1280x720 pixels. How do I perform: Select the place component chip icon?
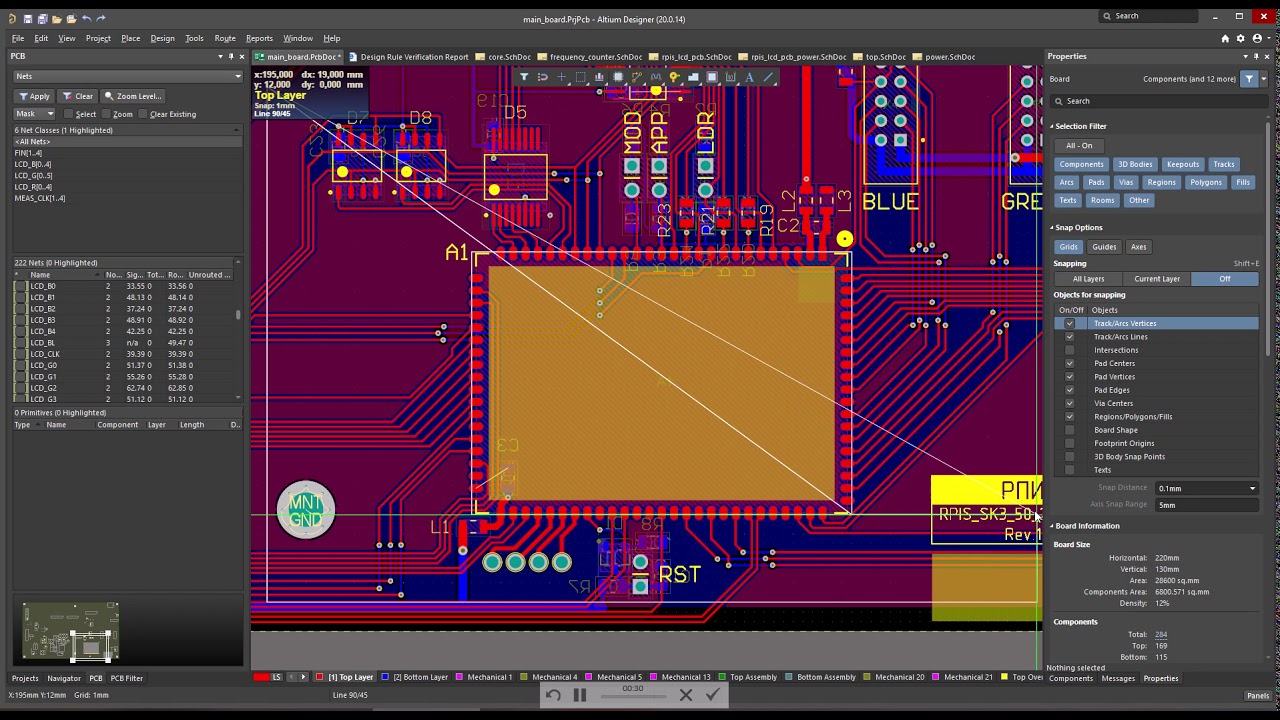618,77
